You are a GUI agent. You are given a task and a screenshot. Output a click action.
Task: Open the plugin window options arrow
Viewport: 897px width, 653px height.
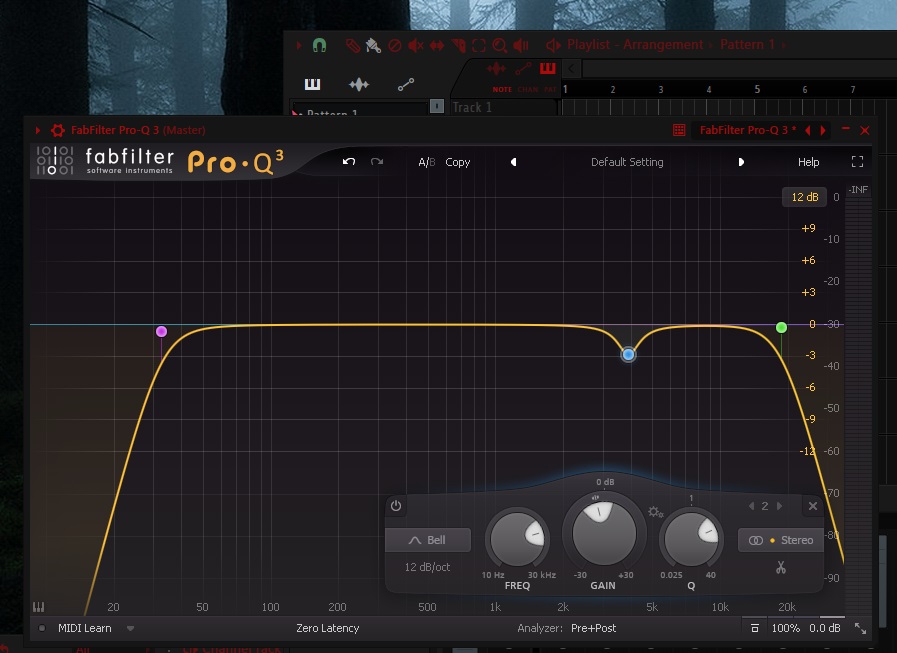[38, 130]
